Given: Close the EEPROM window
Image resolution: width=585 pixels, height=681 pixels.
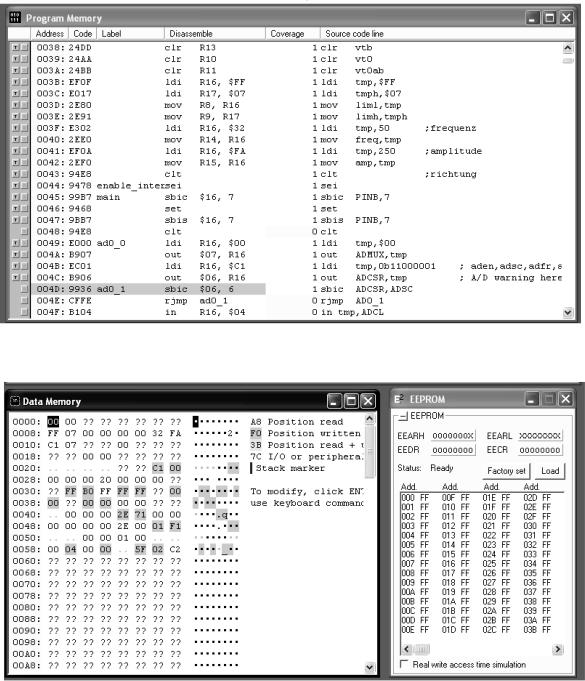Looking at the screenshot, I should point(565,399).
